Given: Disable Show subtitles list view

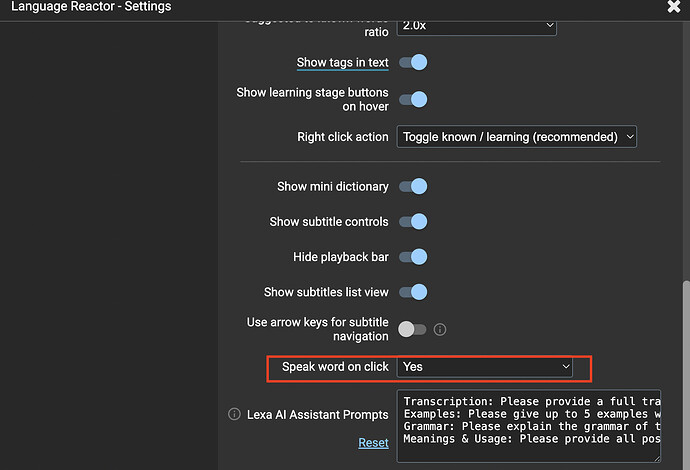Looking at the screenshot, I should [x=413, y=292].
